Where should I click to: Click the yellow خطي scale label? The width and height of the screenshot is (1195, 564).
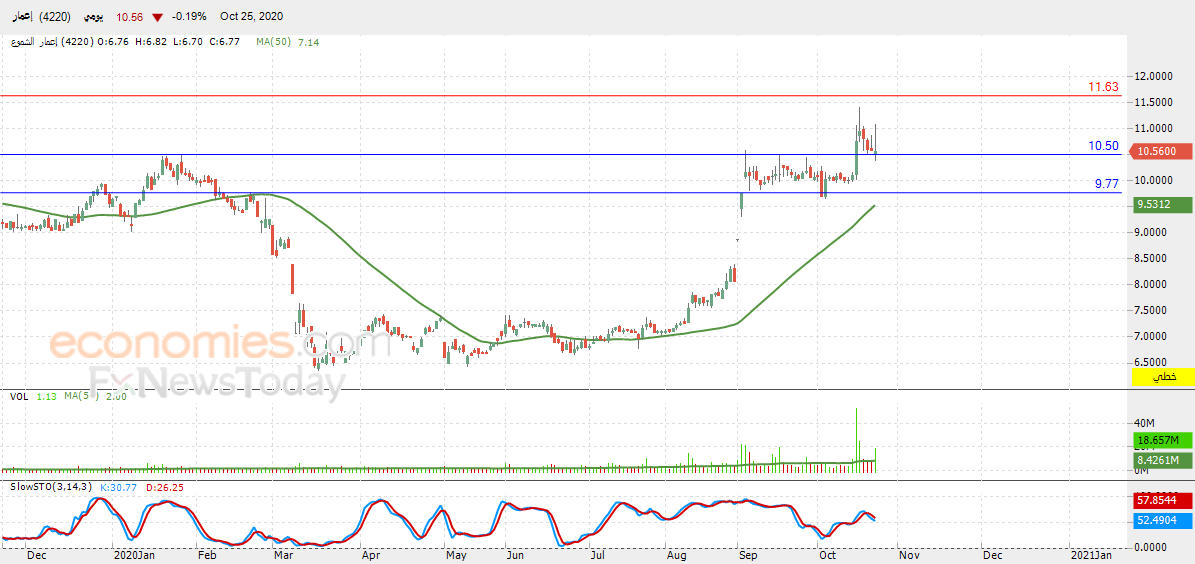coord(1162,377)
